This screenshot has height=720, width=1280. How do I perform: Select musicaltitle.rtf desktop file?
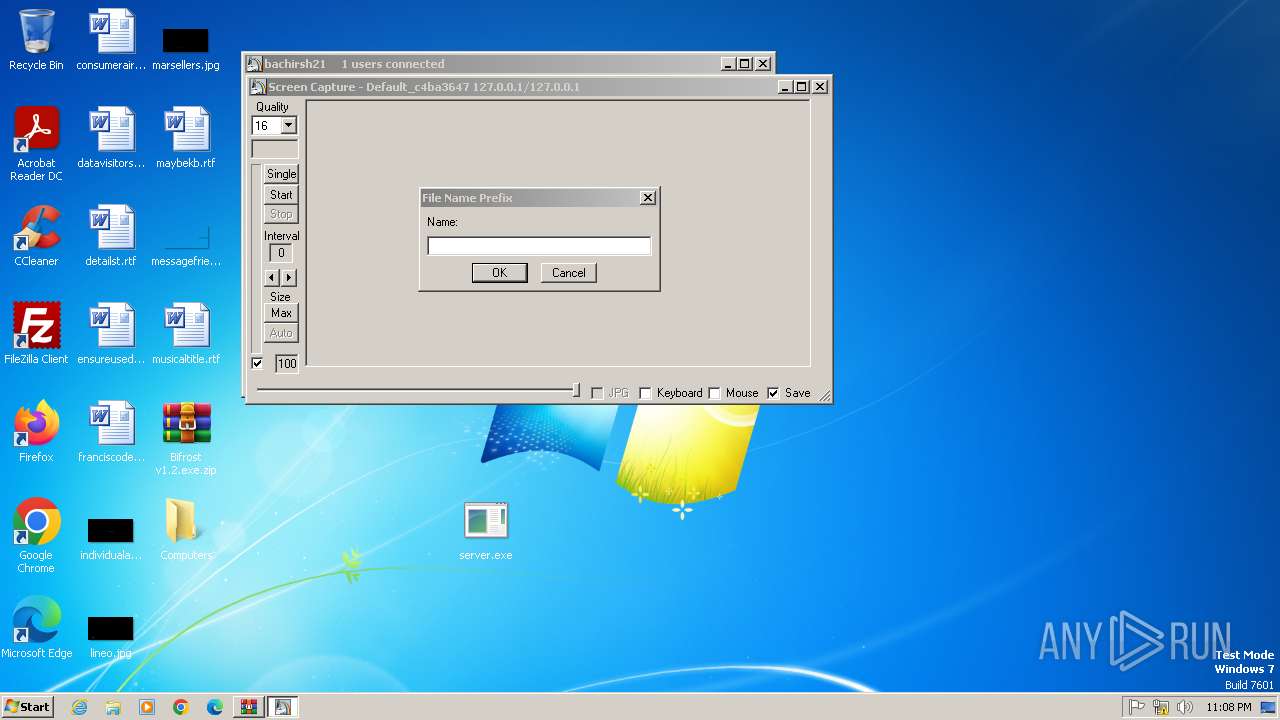pos(186,334)
